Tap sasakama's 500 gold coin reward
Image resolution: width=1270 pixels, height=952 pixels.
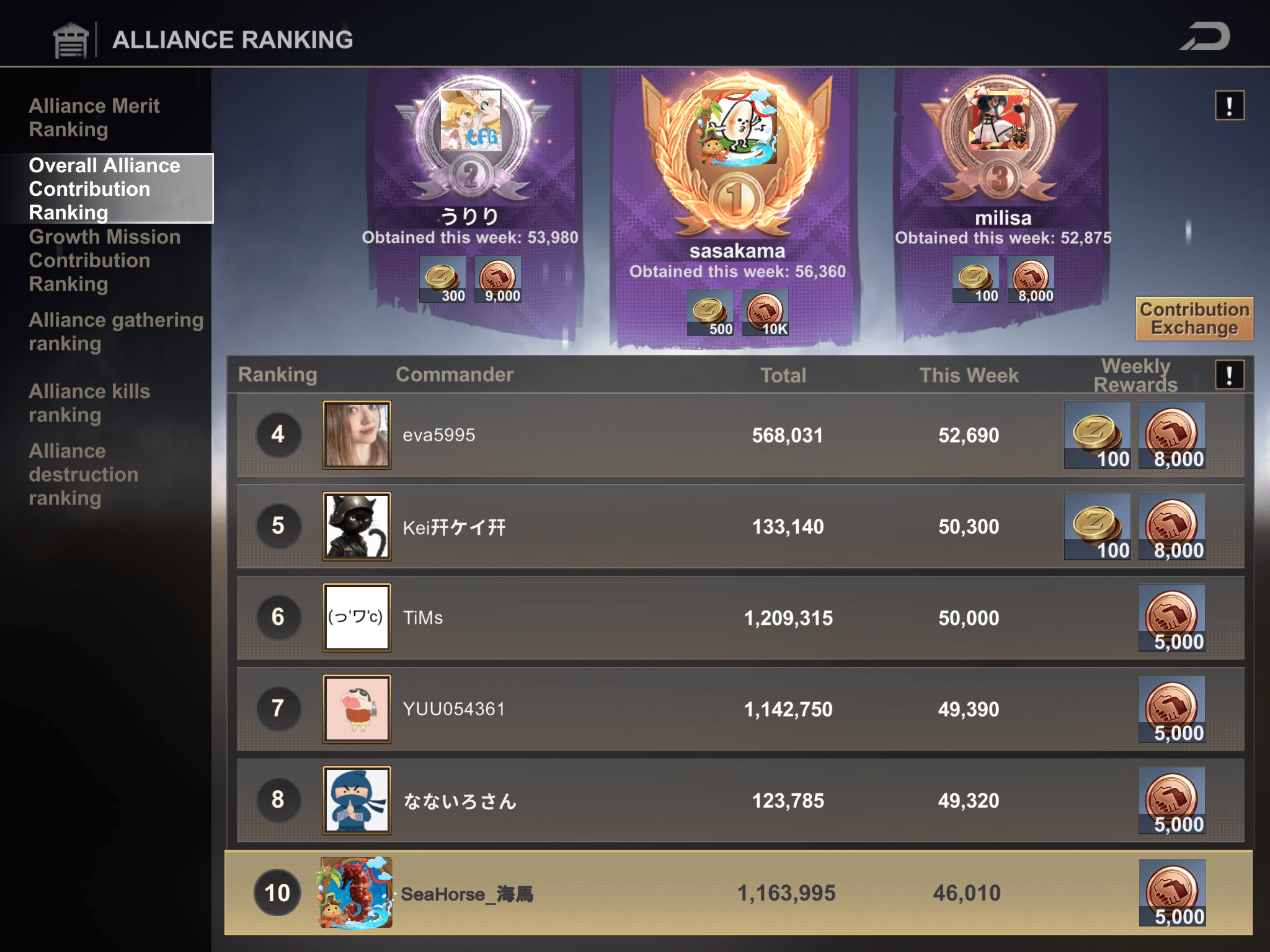[x=711, y=313]
